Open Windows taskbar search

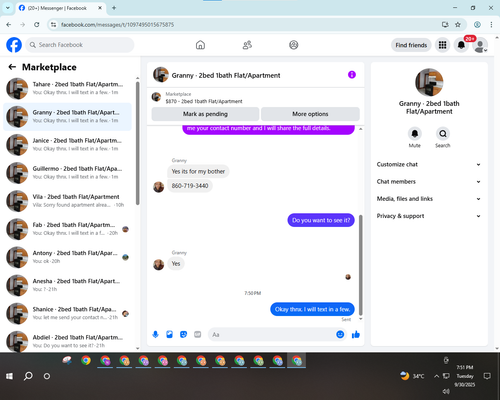tap(28, 376)
